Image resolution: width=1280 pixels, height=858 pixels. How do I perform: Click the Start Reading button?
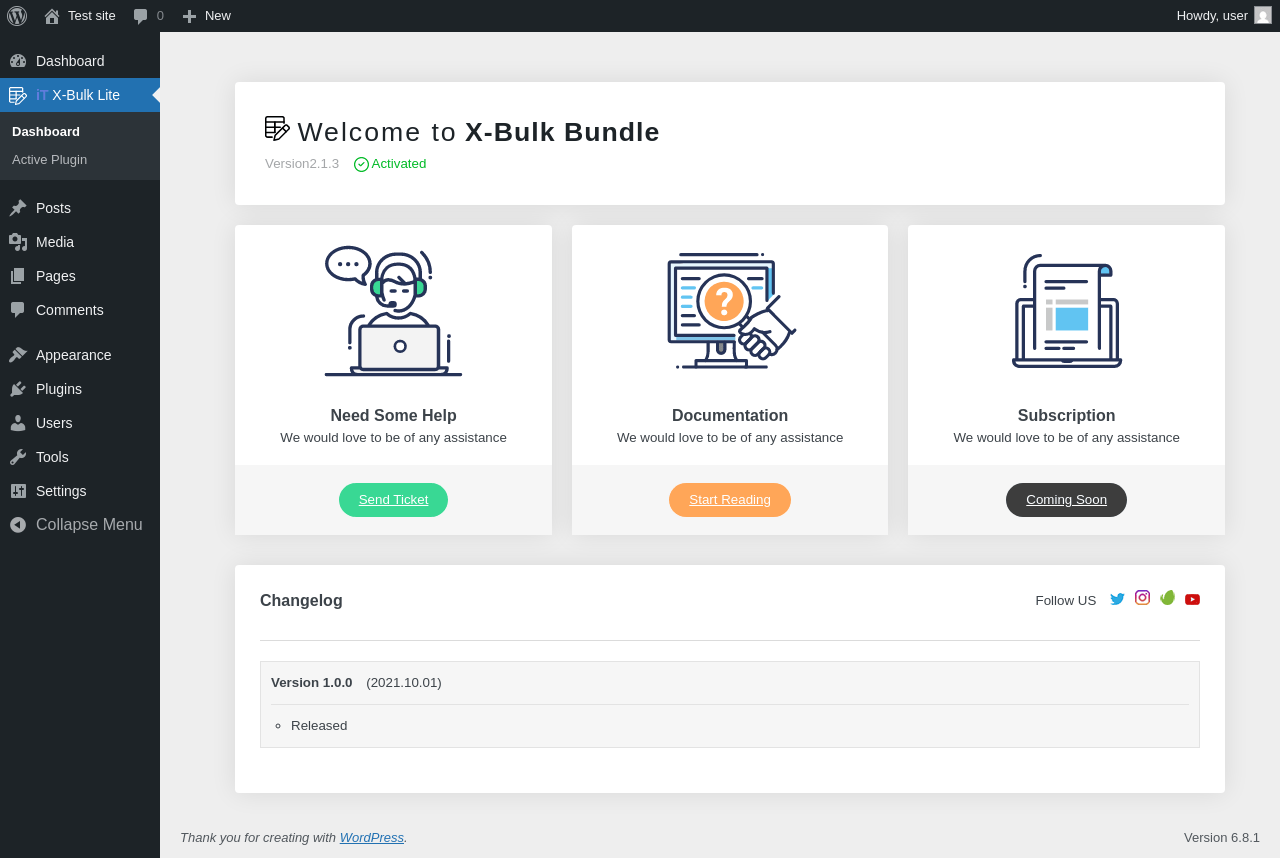[730, 500]
